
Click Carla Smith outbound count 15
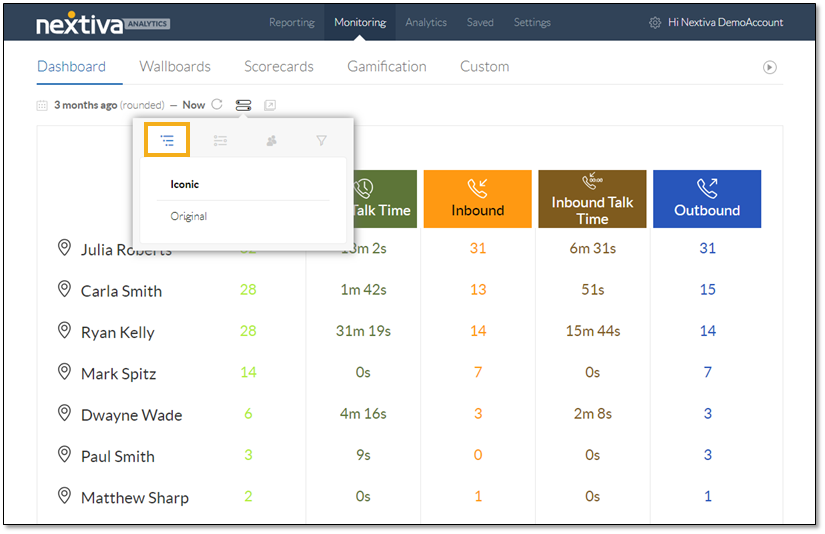click(708, 289)
